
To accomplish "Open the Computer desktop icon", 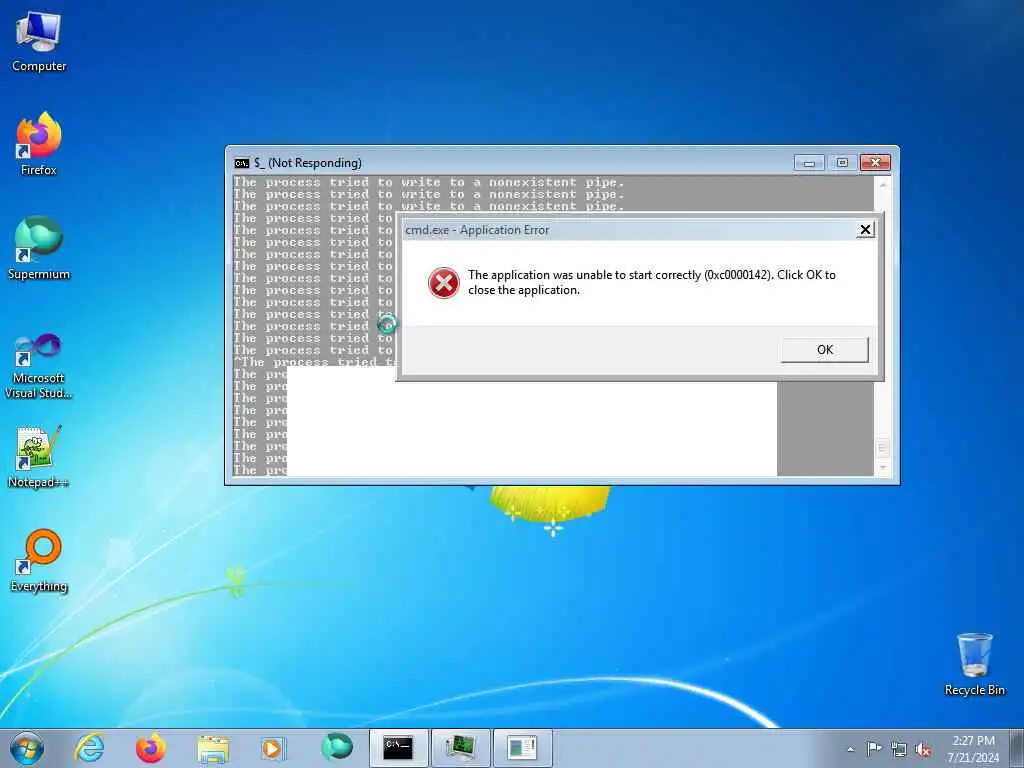I will 39,42.
